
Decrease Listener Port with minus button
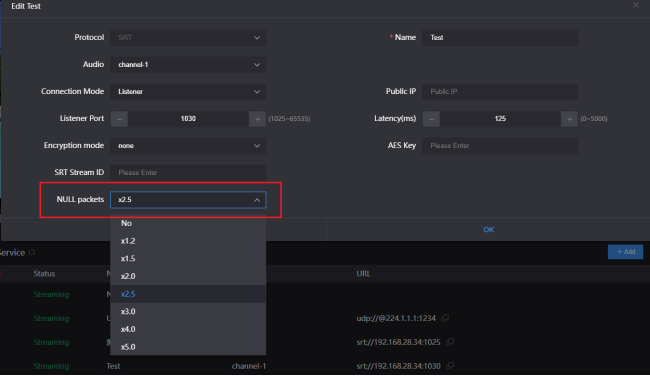(x=119, y=119)
